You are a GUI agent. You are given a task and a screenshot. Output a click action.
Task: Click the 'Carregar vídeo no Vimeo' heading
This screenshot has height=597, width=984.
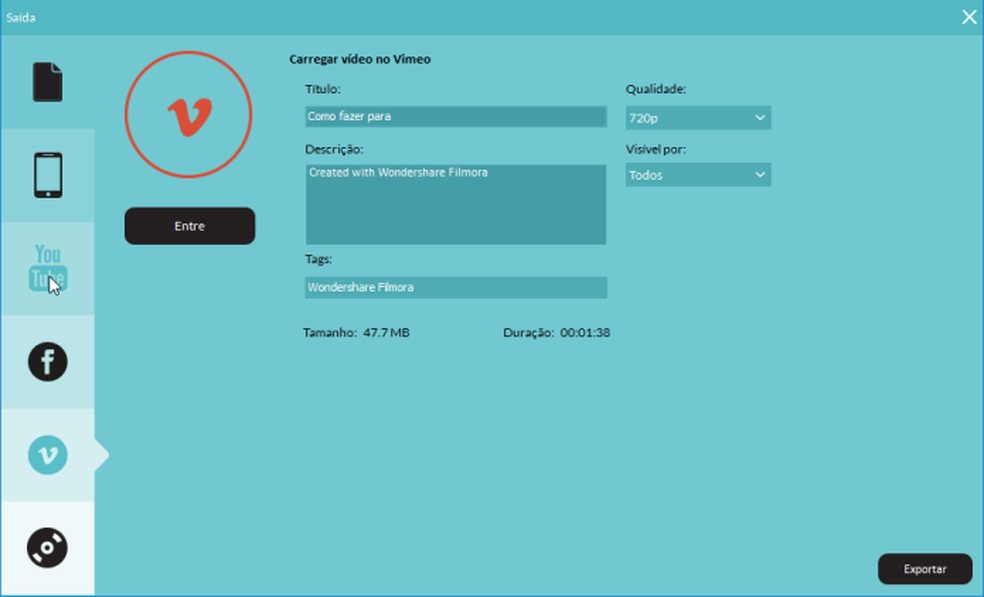coord(360,59)
